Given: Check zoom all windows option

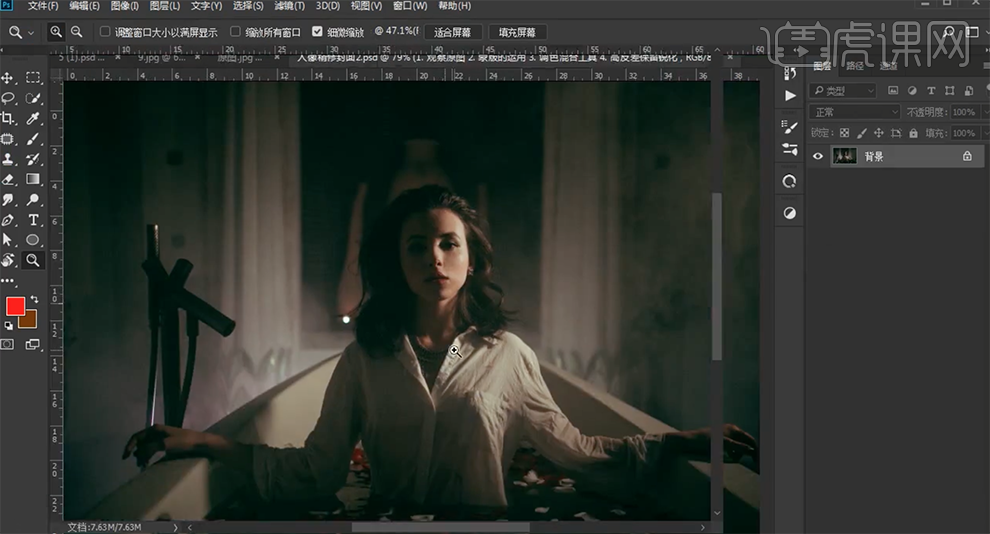Looking at the screenshot, I should [x=236, y=32].
